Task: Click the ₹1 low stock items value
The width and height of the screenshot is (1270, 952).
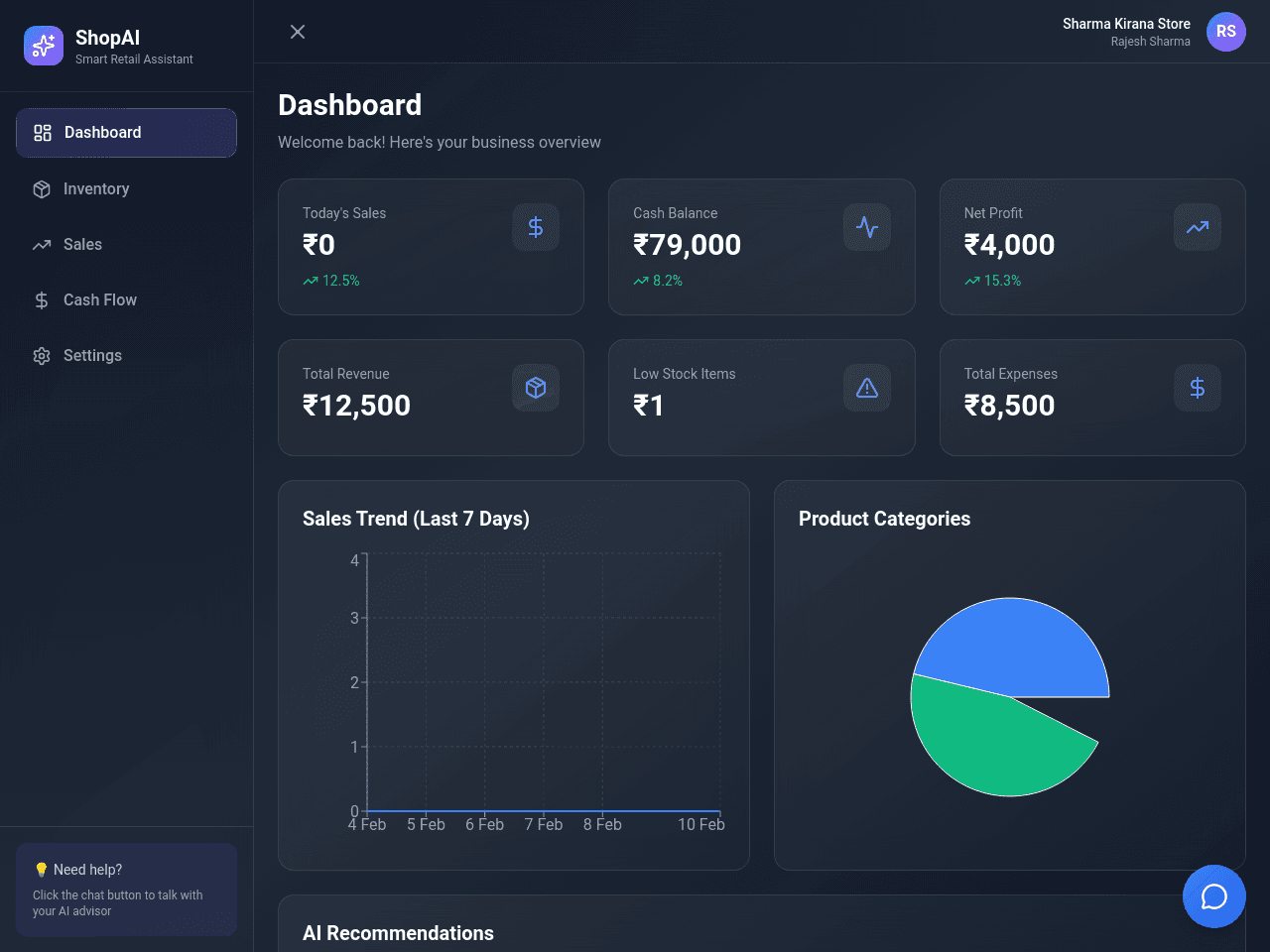Action: pyautogui.click(x=649, y=406)
